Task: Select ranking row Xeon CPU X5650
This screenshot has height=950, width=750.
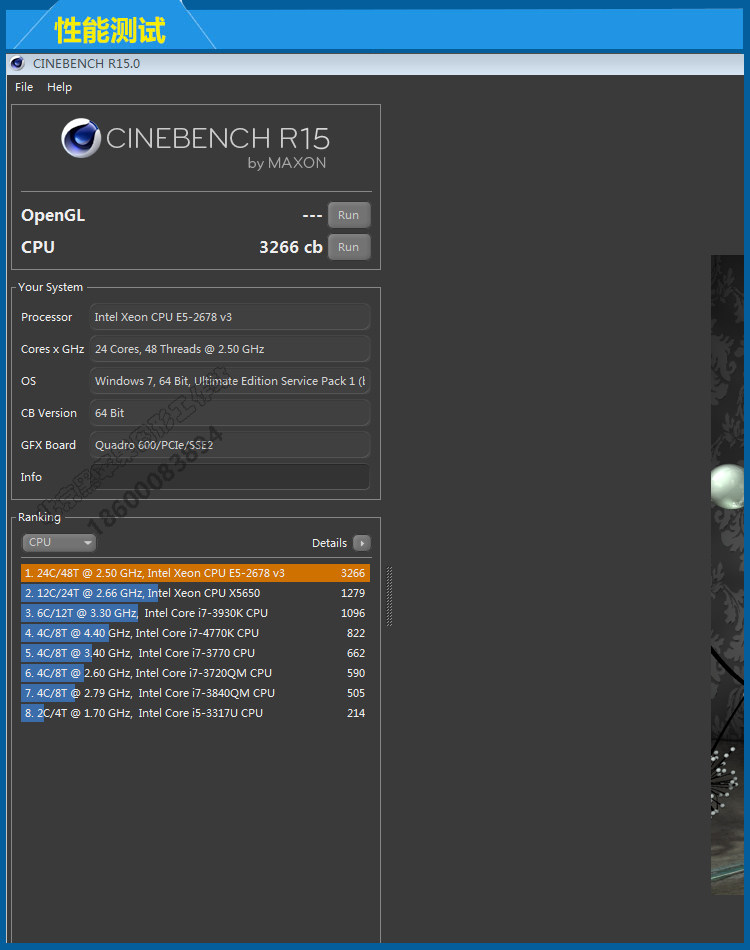Action: (x=195, y=593)
